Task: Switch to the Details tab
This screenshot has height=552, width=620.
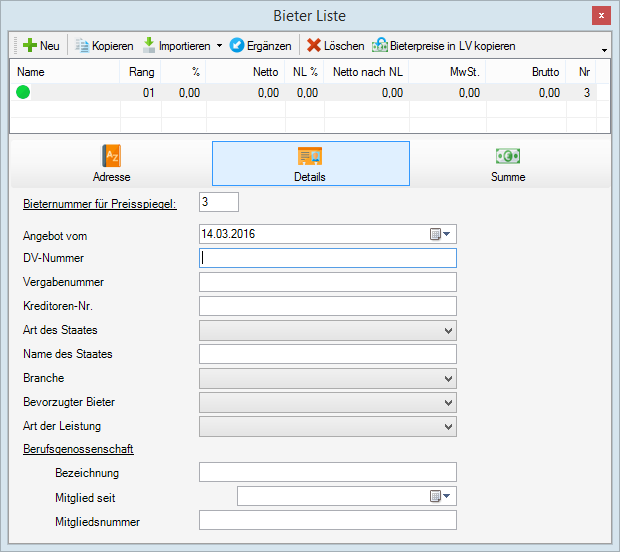Action: click(310, 163)
